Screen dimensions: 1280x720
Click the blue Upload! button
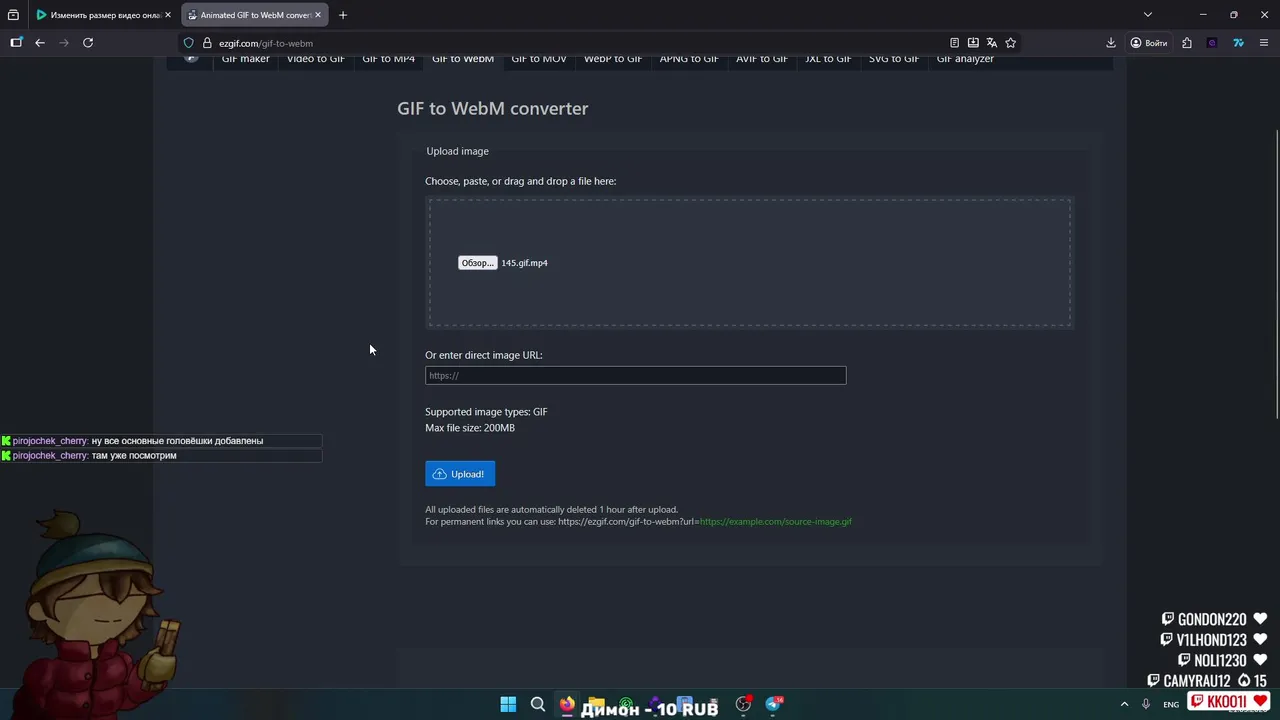pos(460,474)
